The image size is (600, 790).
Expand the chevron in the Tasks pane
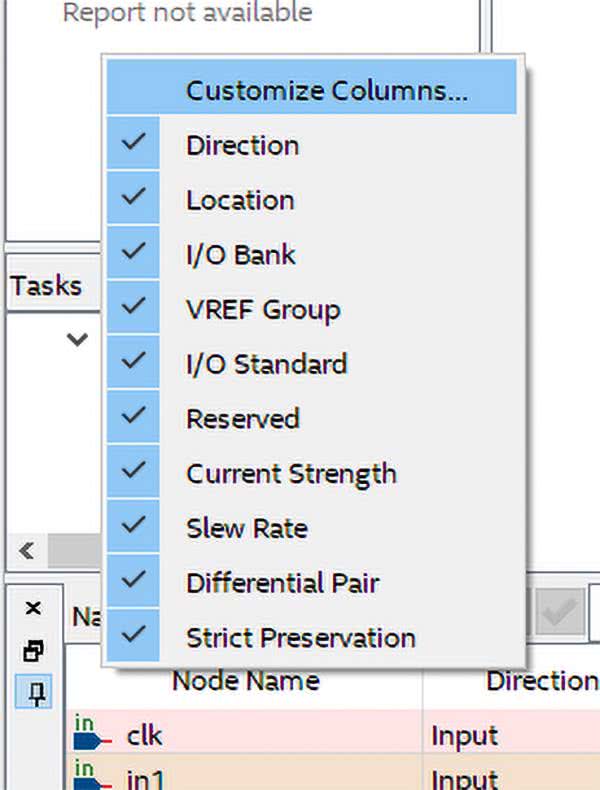[77, 339]
